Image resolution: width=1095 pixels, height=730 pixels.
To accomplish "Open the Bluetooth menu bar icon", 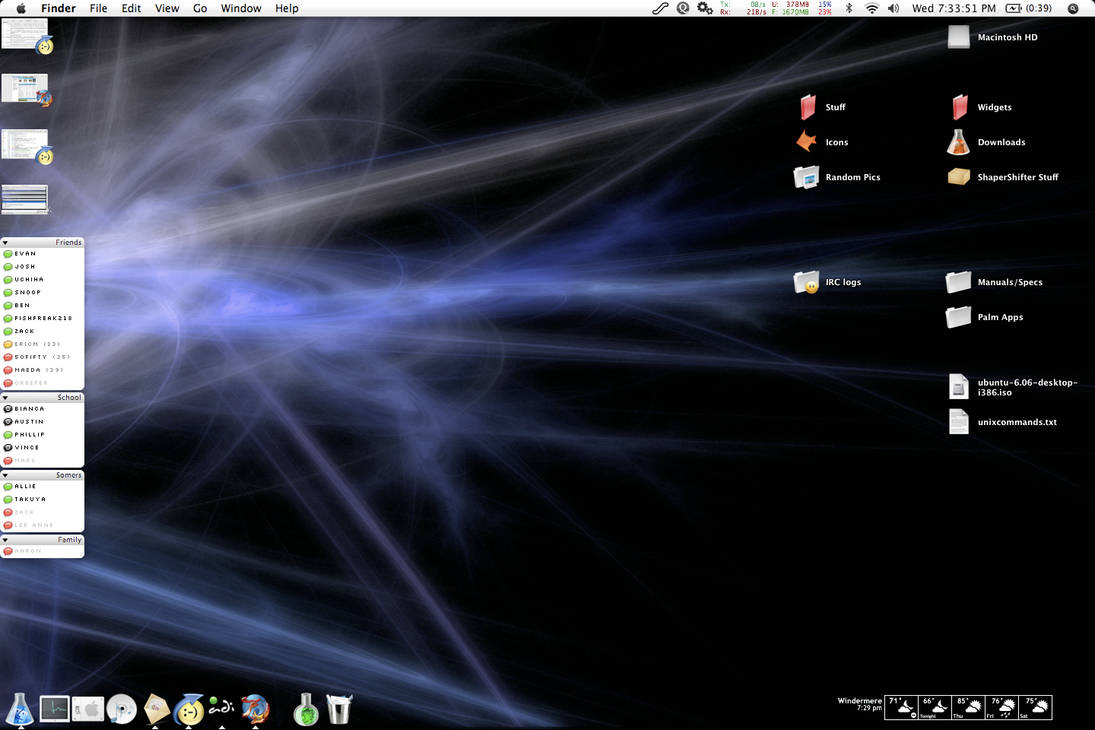I will 849,8.
